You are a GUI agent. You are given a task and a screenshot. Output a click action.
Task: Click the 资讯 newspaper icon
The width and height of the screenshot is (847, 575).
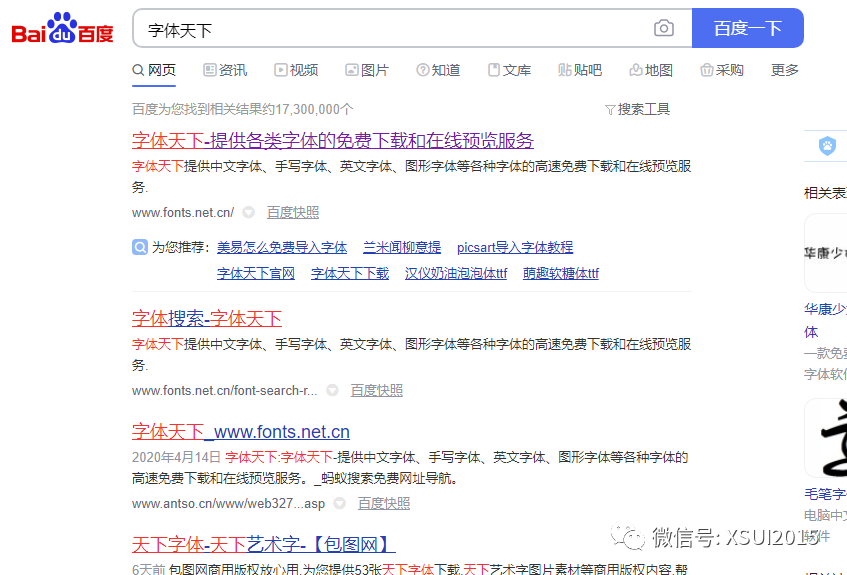(210, 70)
